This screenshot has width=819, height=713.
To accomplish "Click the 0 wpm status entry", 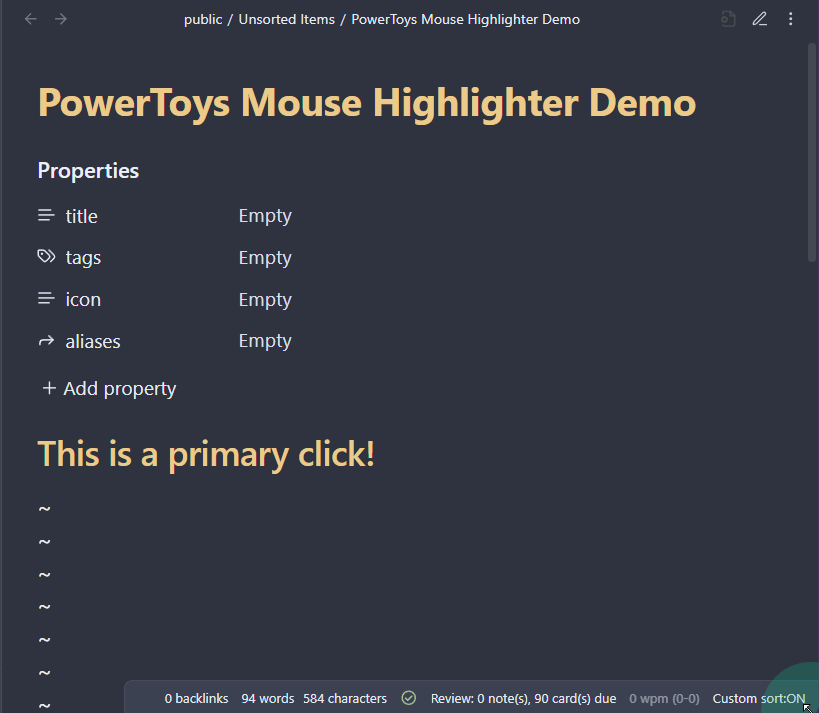I will point(664,698).
